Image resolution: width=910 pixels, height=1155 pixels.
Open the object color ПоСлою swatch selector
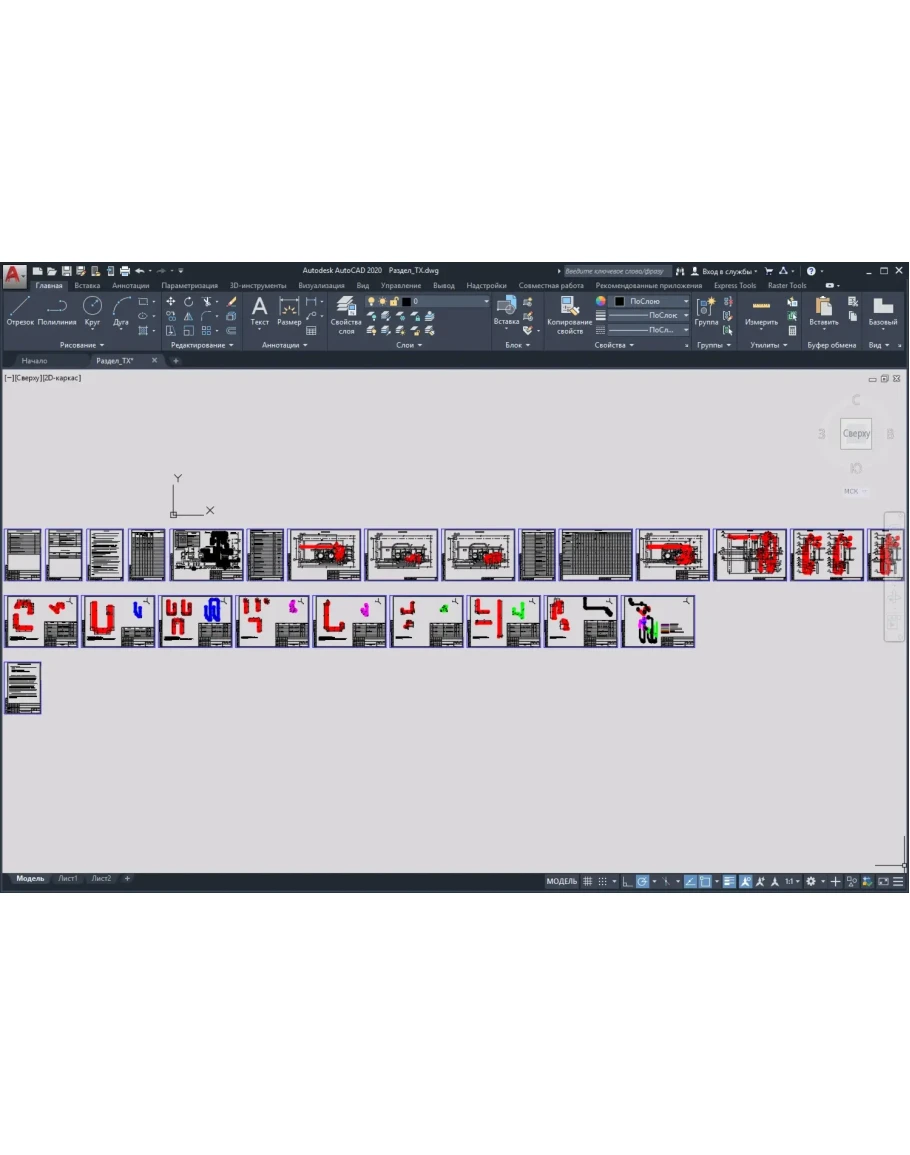[651, 301]
